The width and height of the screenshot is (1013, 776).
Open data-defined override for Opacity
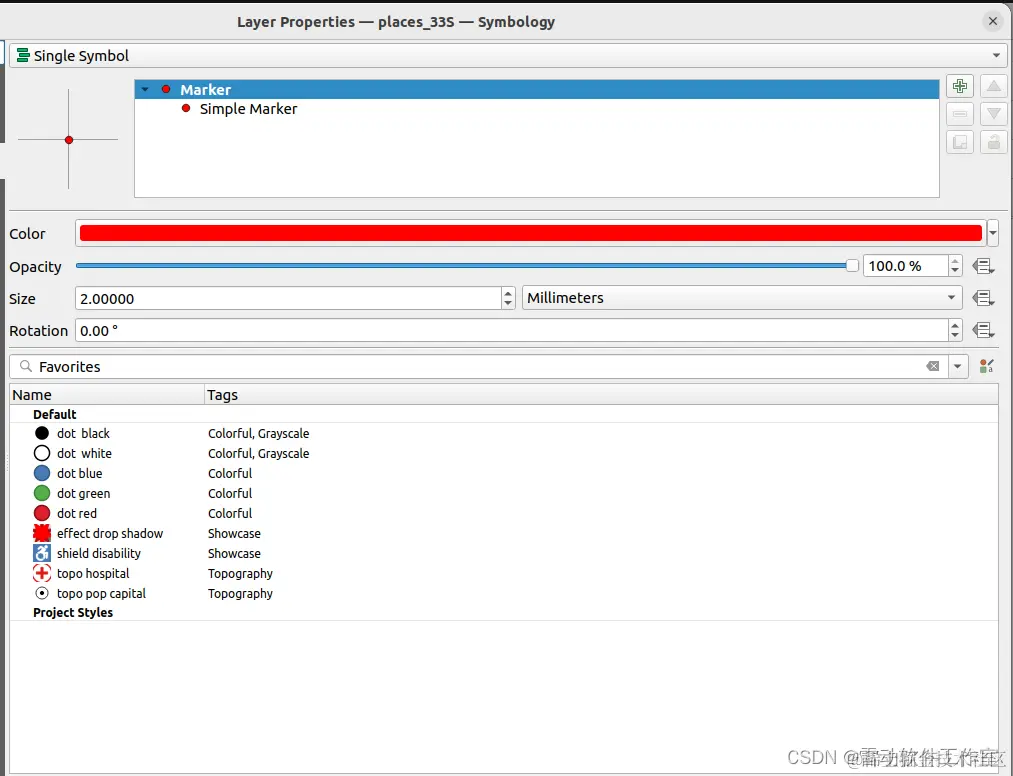point(983,266)
